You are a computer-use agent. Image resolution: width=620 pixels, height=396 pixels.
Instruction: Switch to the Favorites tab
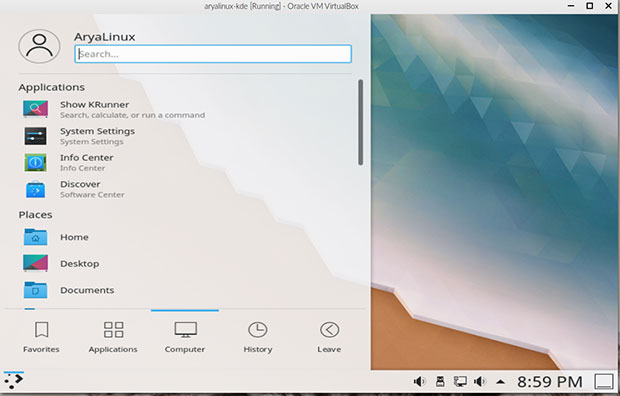tap(41, 337)
